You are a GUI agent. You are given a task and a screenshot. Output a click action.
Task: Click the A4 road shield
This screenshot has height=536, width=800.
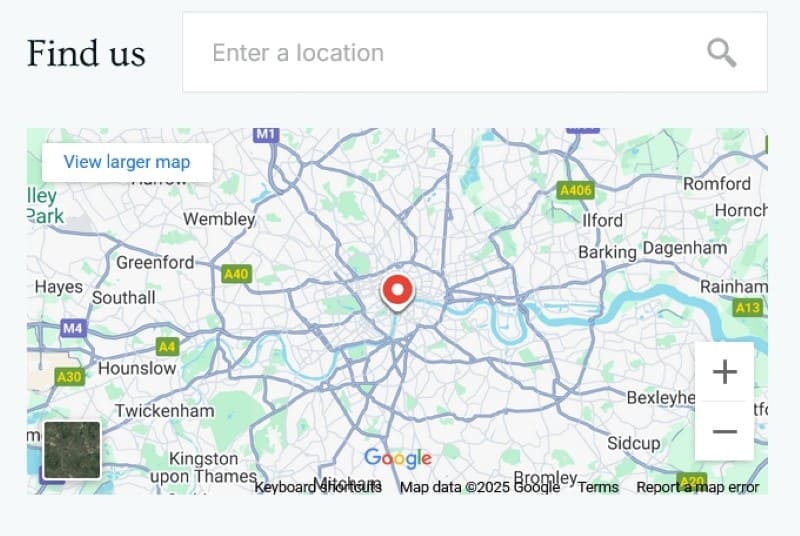click(x=167, y=347)
